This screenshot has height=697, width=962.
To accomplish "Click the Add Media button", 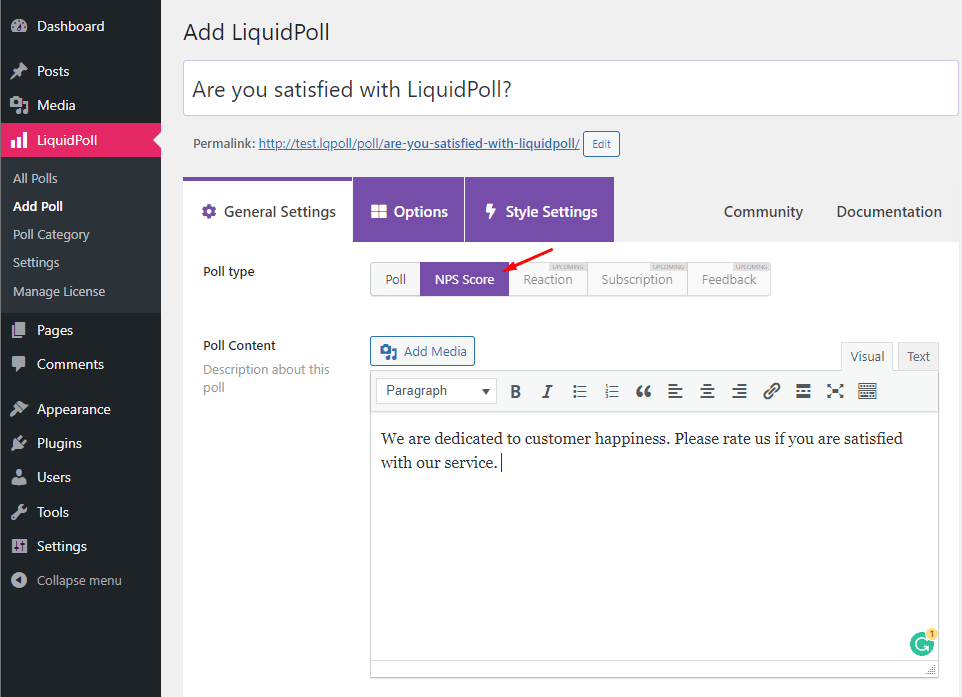I will [x=423, y=351].
